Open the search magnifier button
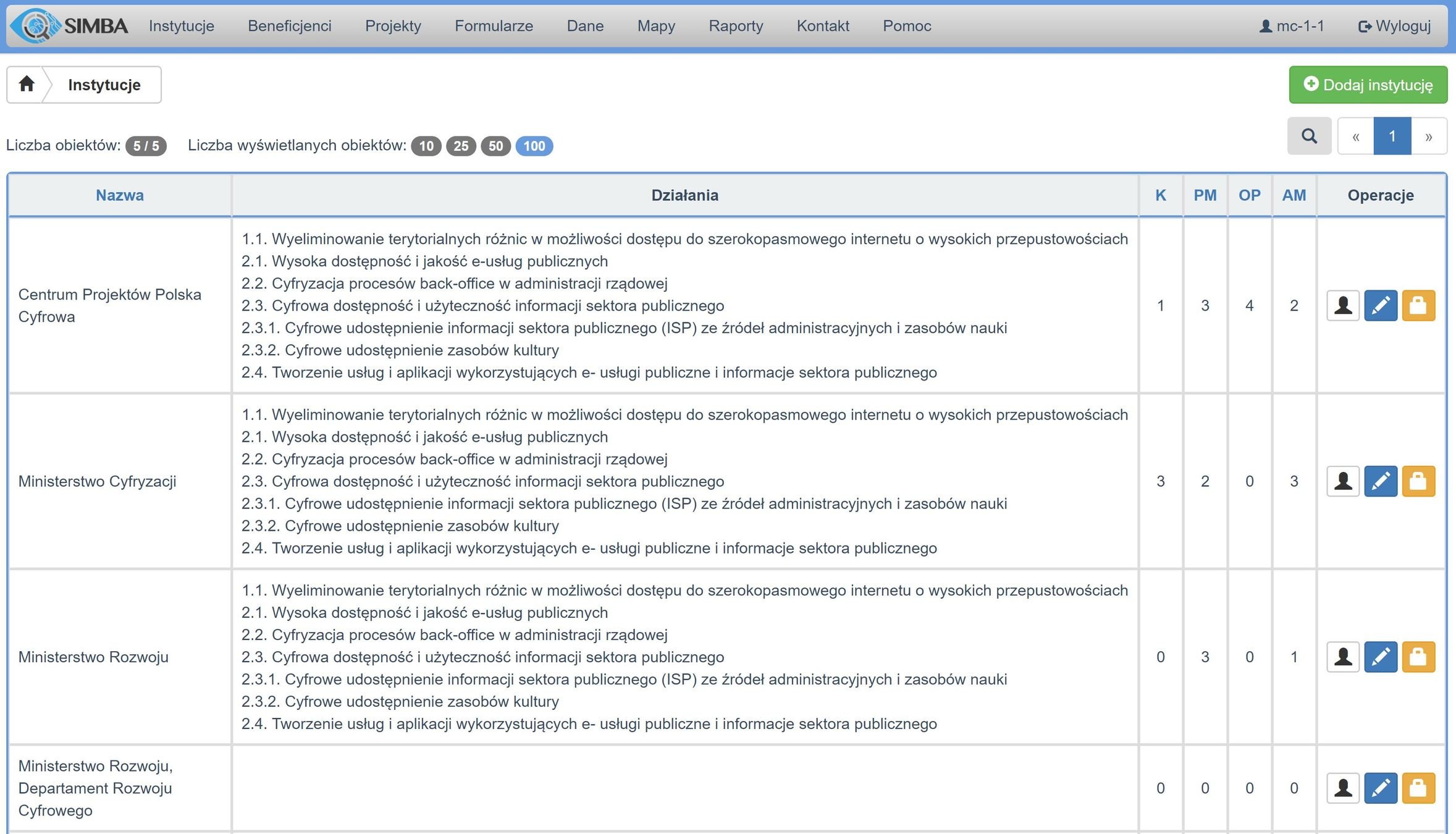1456x834 pixels. 1309,136
